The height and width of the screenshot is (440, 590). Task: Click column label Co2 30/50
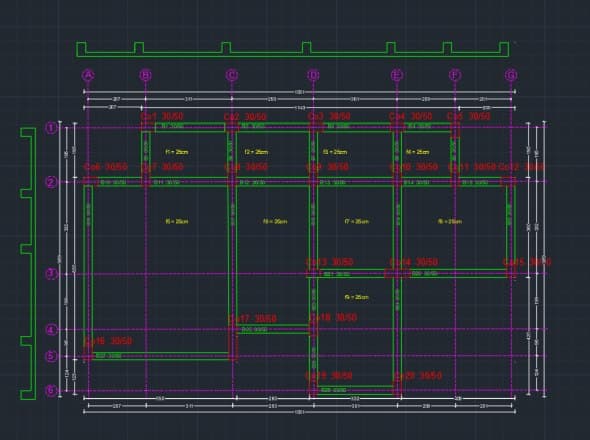(245, 117)
